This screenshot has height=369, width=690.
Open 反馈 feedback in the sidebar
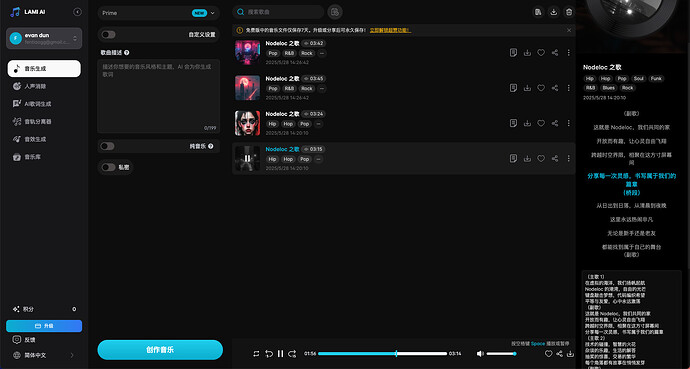point(25,340)
